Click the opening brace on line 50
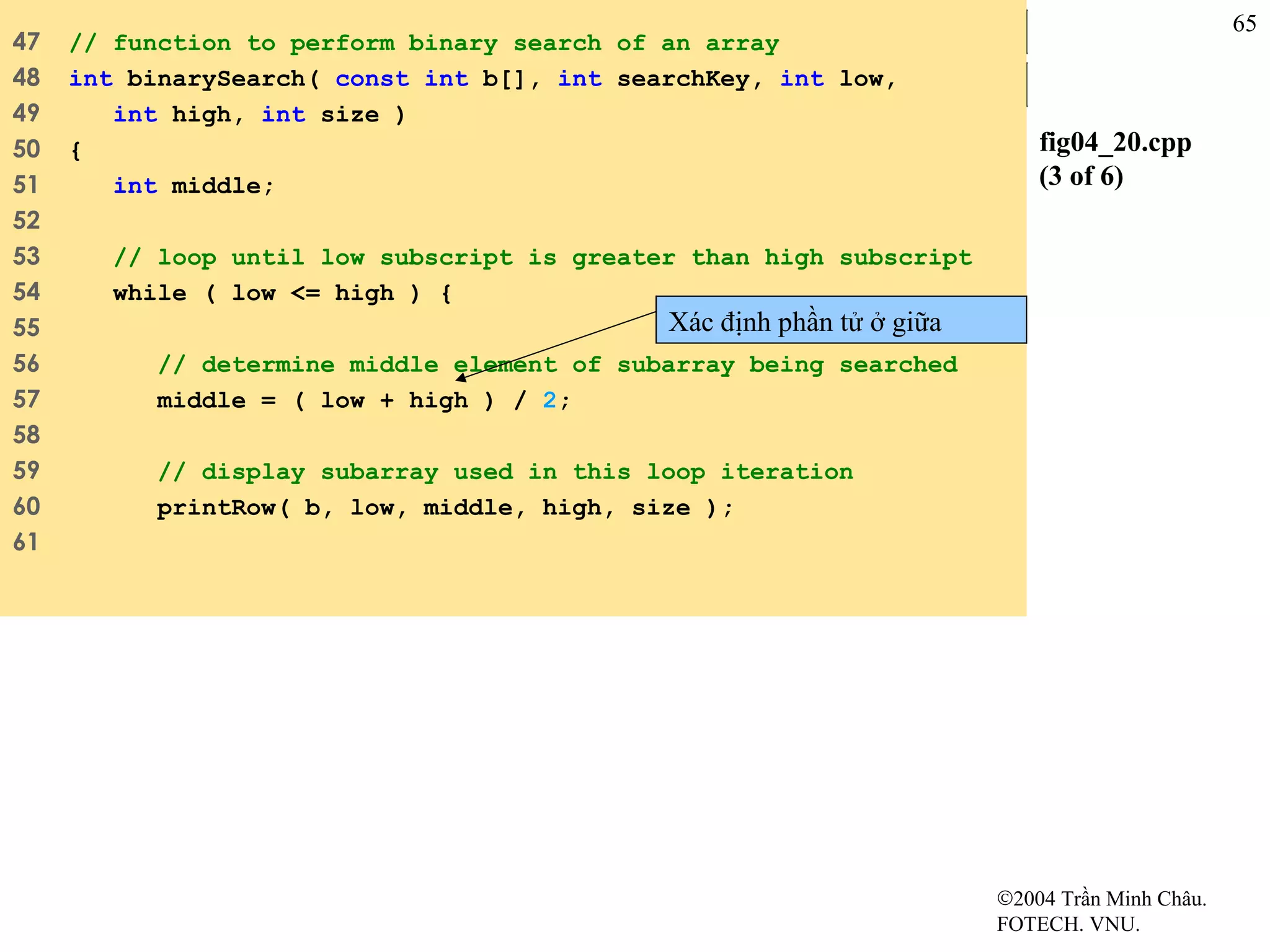This screenshot has height=952, width=1270. (76, 151)
